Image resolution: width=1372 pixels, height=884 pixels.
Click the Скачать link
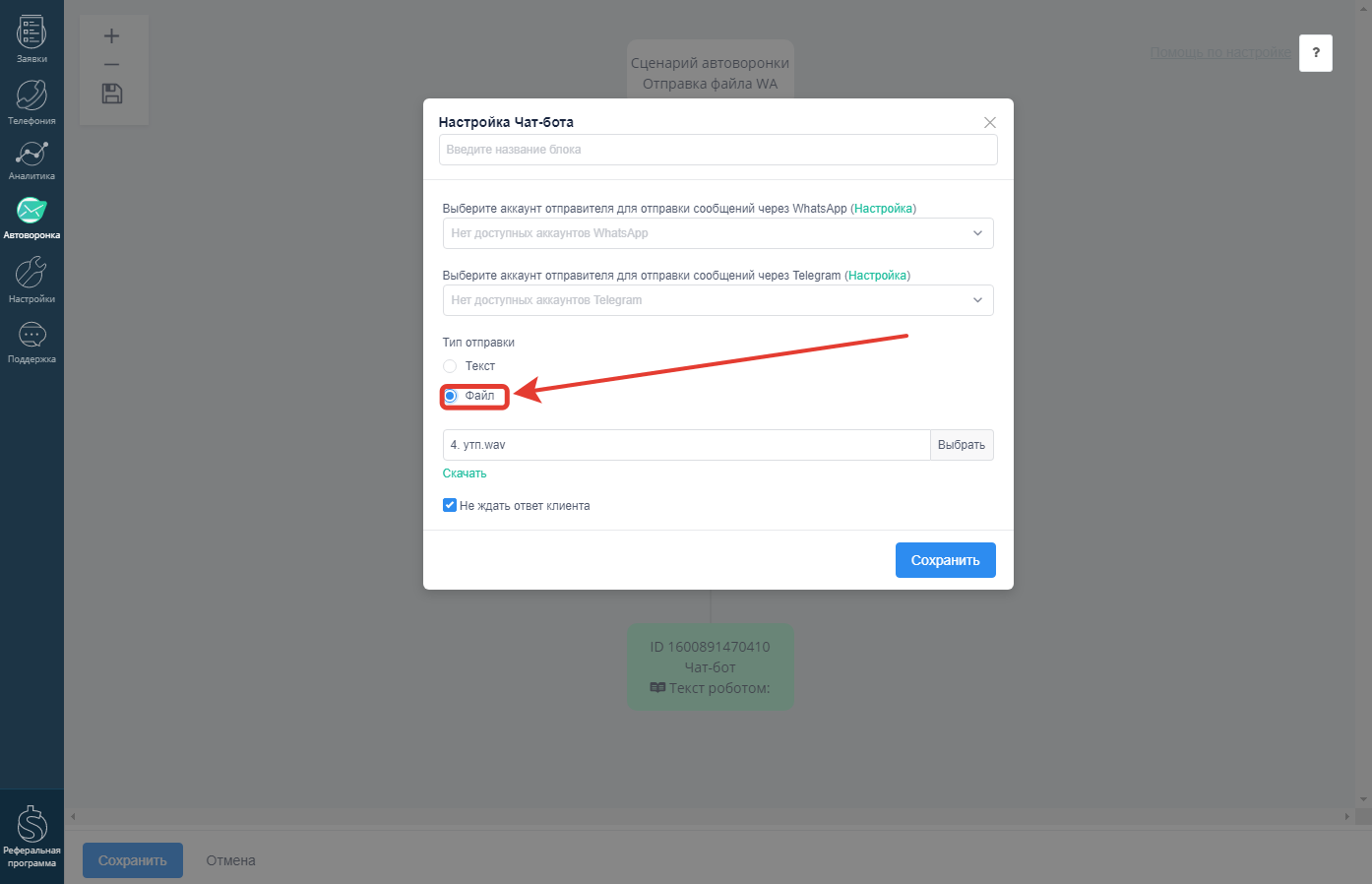pos(465,474)
